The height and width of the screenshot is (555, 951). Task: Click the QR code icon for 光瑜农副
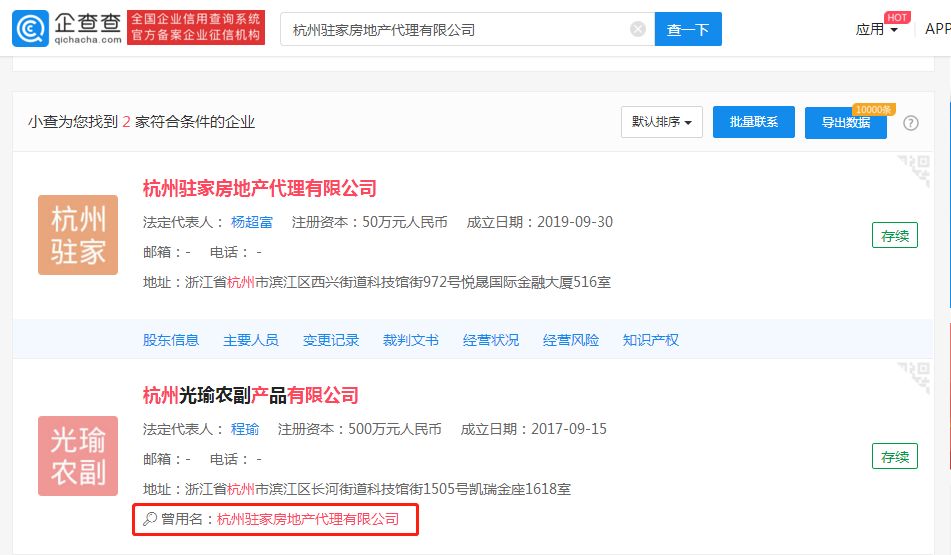[x=914, y=378]
